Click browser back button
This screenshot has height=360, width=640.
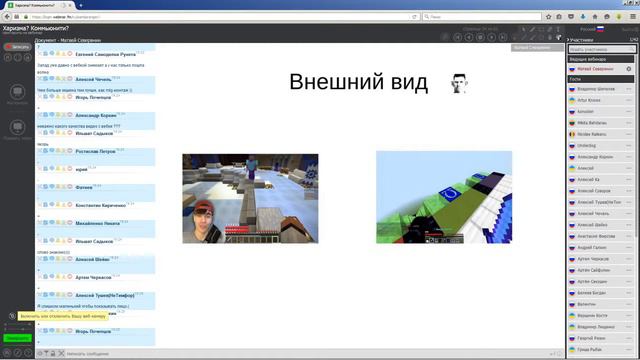click(x=7, y=17)
